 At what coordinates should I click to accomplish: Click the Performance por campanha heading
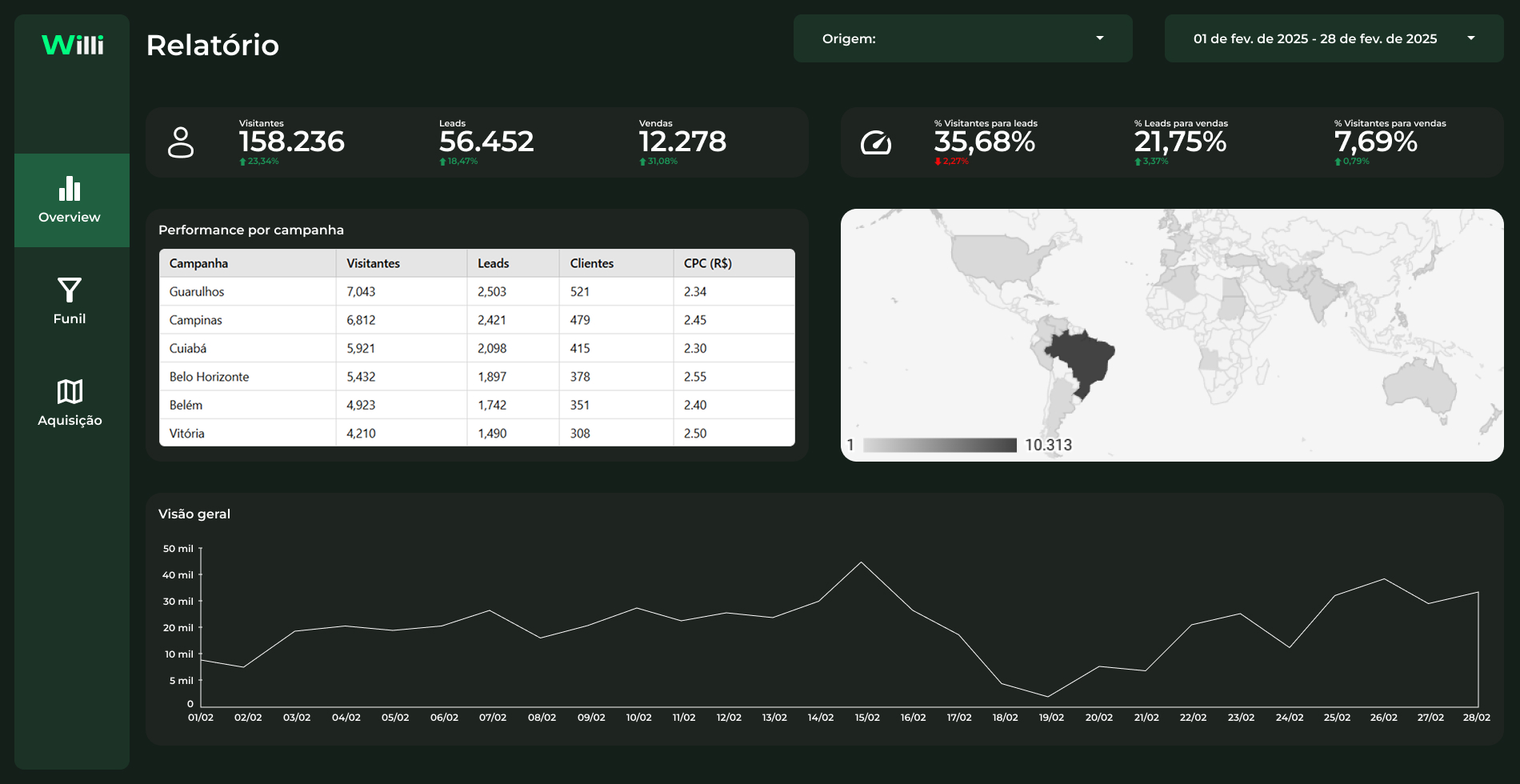(x=251, y=230)
